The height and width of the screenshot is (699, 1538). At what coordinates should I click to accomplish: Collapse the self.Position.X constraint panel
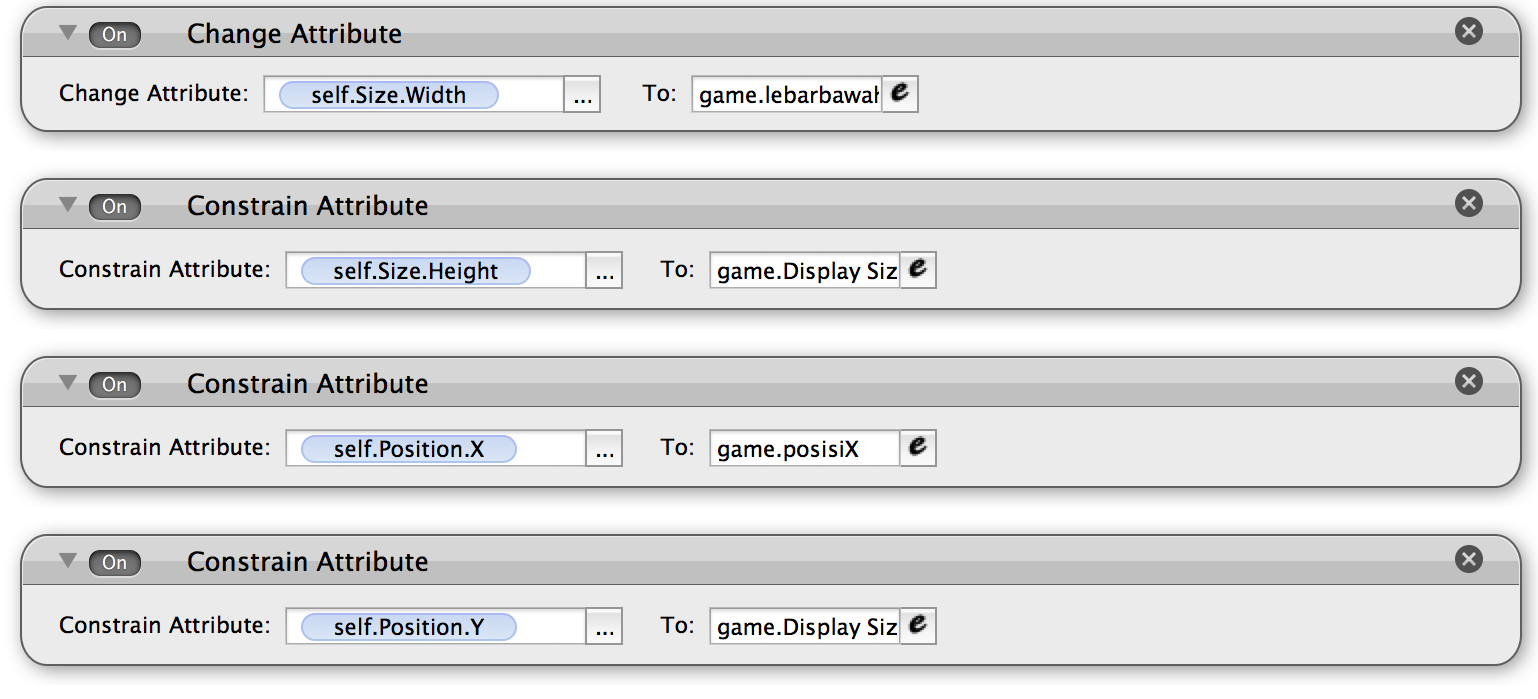click(68, 383)
